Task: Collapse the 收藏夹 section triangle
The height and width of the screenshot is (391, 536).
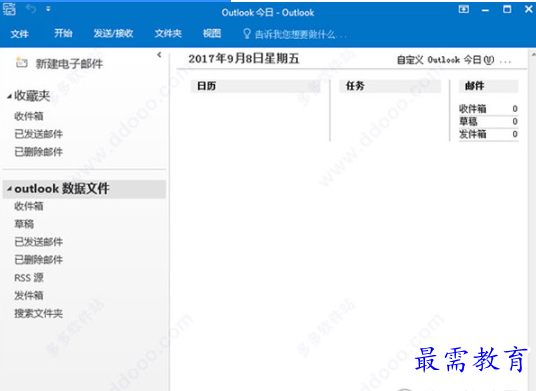Action: coord(10,97)
